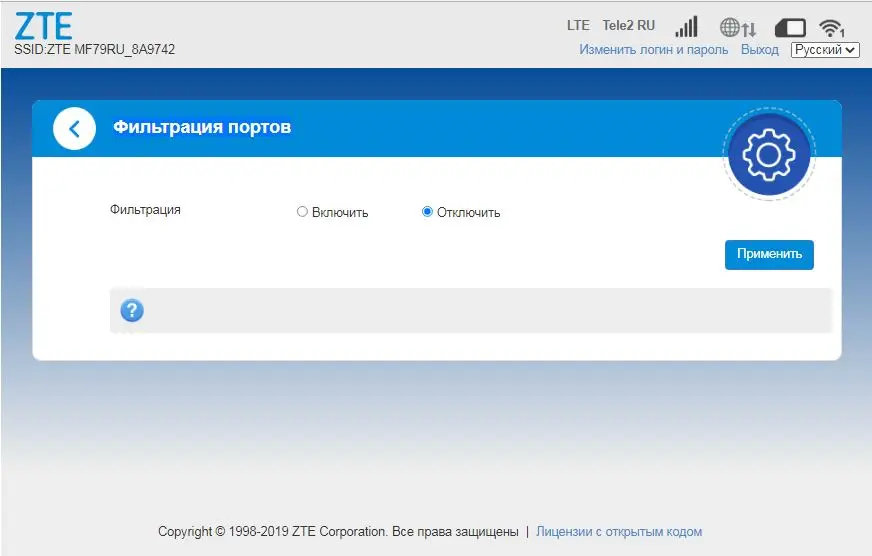Click the battery status icon
The image size is (872, 556).
[790, 28]
